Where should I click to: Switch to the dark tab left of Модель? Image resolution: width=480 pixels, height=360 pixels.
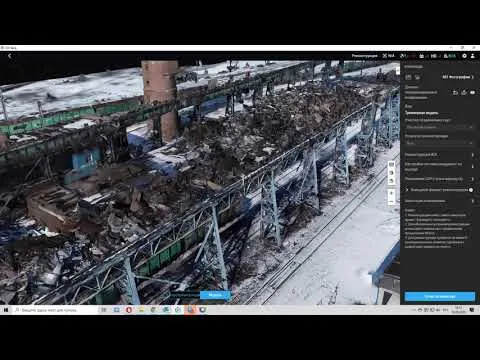(x=185, y=295)
